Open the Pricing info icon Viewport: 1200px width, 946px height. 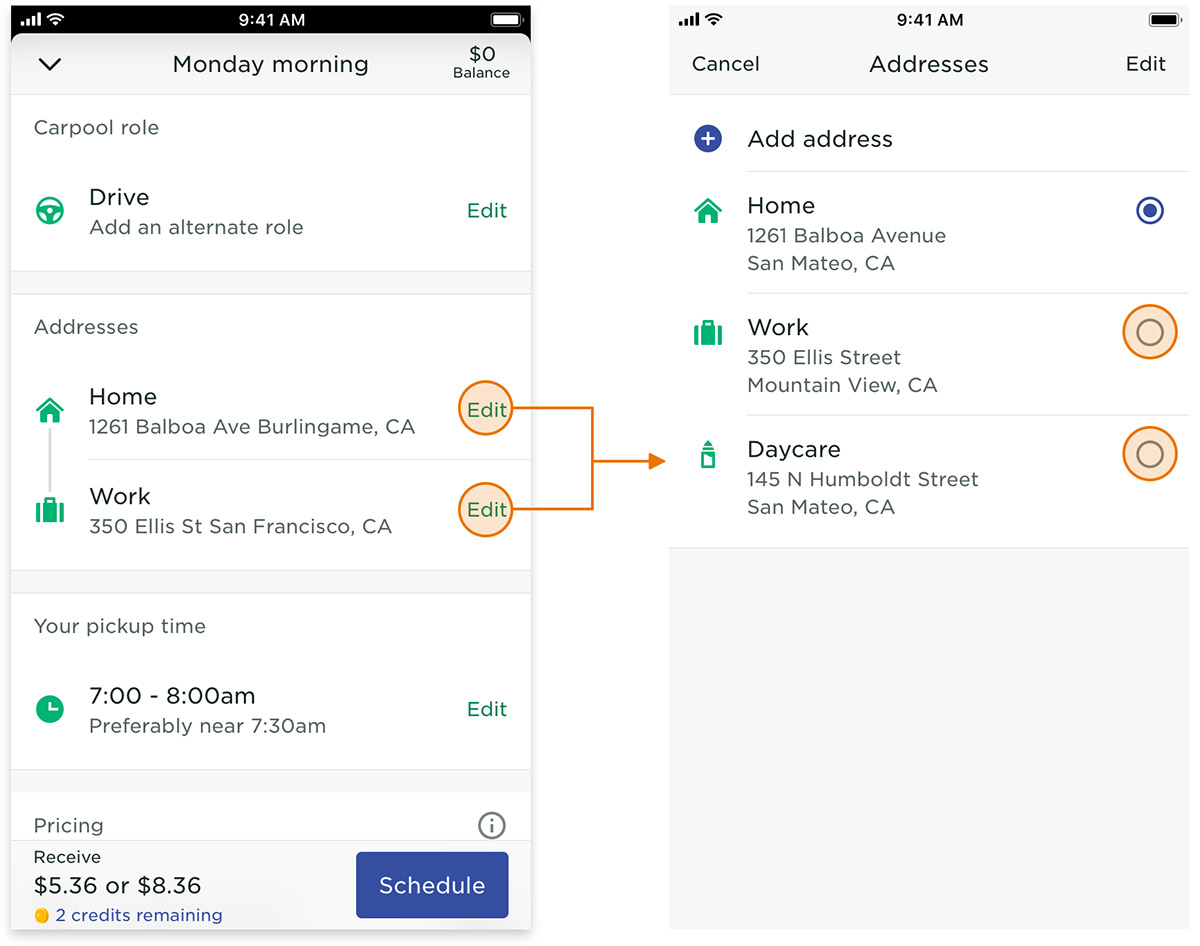491,825
